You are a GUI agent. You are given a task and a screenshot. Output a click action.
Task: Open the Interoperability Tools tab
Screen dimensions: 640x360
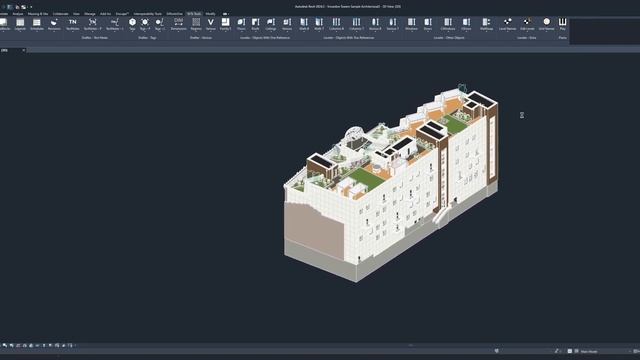(147, 14)
